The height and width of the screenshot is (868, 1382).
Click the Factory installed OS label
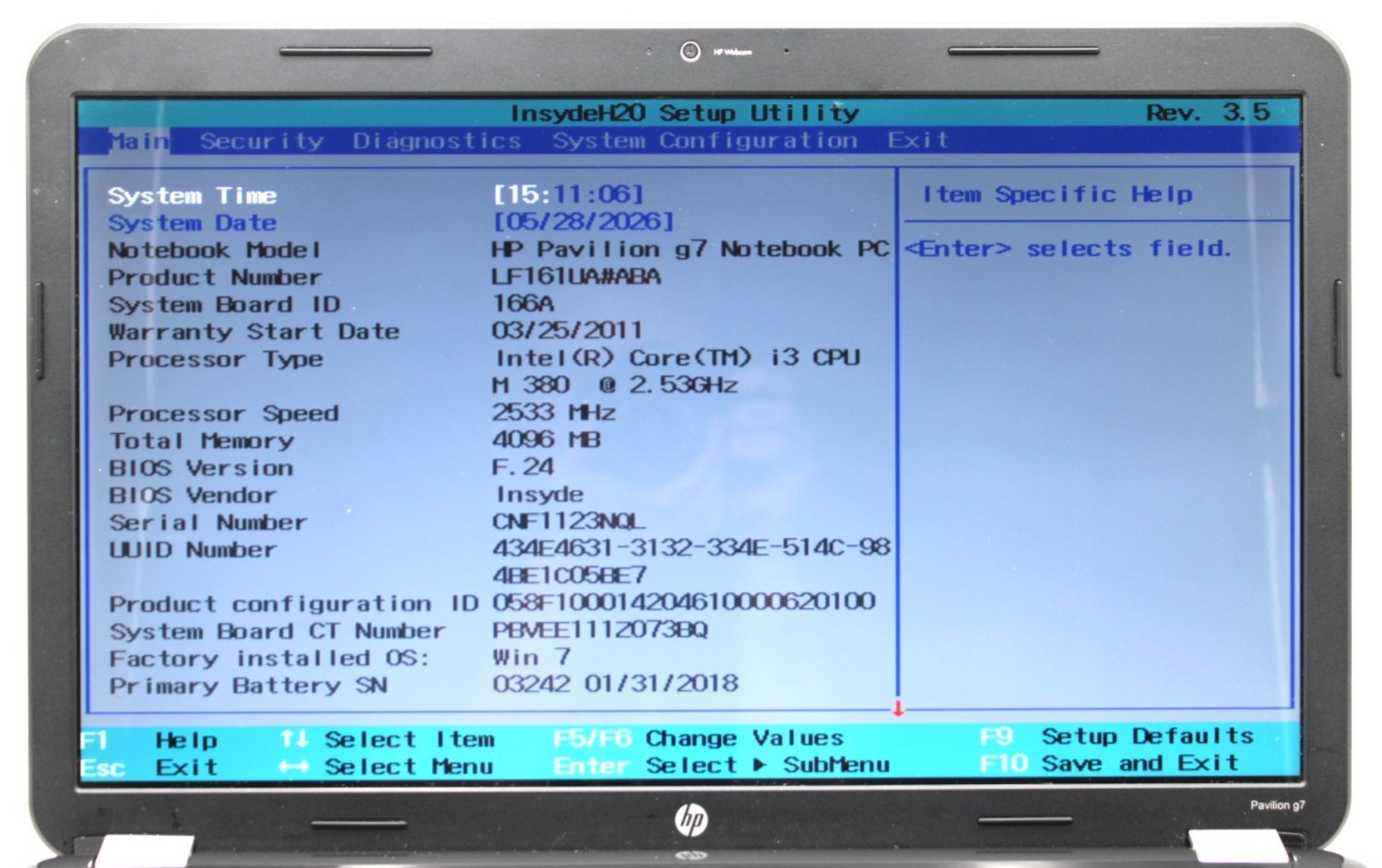click(269, 658)
